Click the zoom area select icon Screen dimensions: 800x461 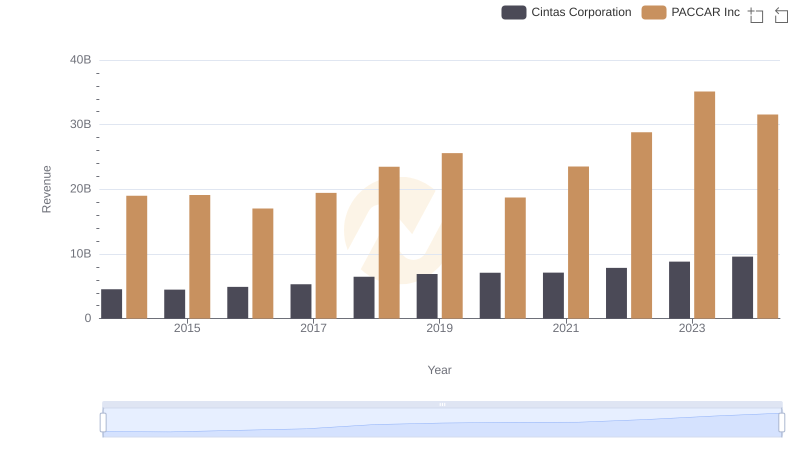click(x=756, y=15)
